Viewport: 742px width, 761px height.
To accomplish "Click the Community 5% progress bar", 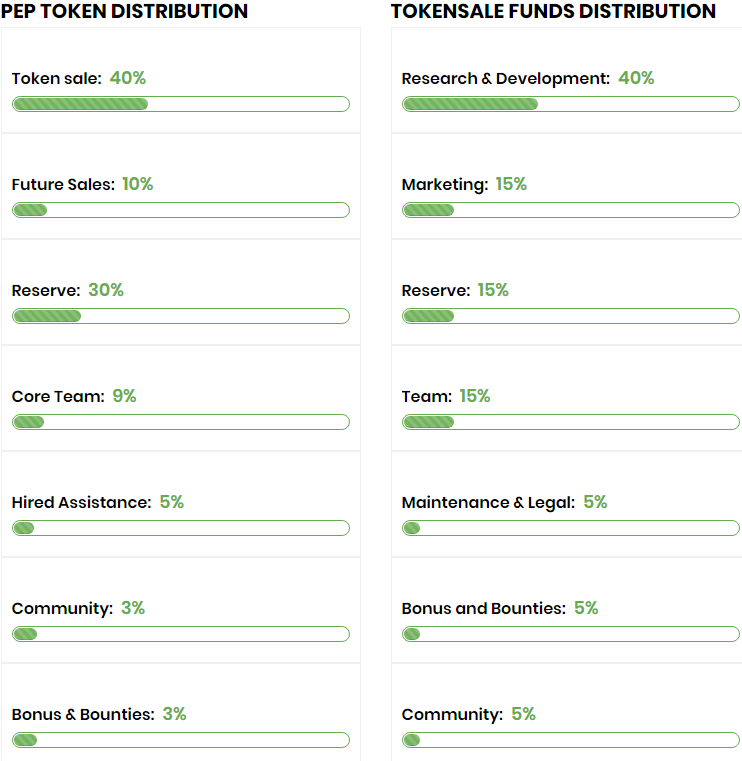I will click(570, 740).
